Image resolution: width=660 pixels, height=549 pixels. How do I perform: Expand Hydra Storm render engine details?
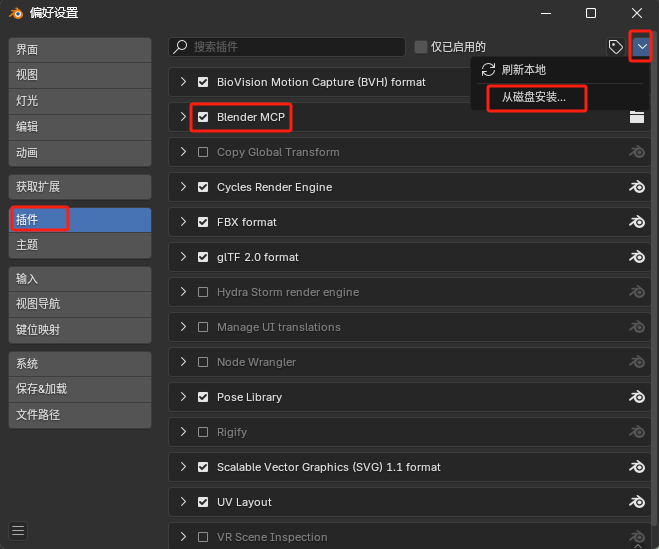(x=183, y=291)
